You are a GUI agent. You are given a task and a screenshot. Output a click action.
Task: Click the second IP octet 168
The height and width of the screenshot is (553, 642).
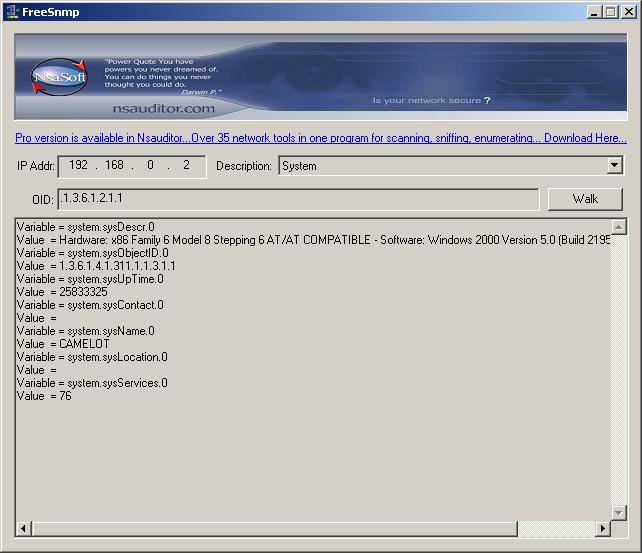click(114, 165)
